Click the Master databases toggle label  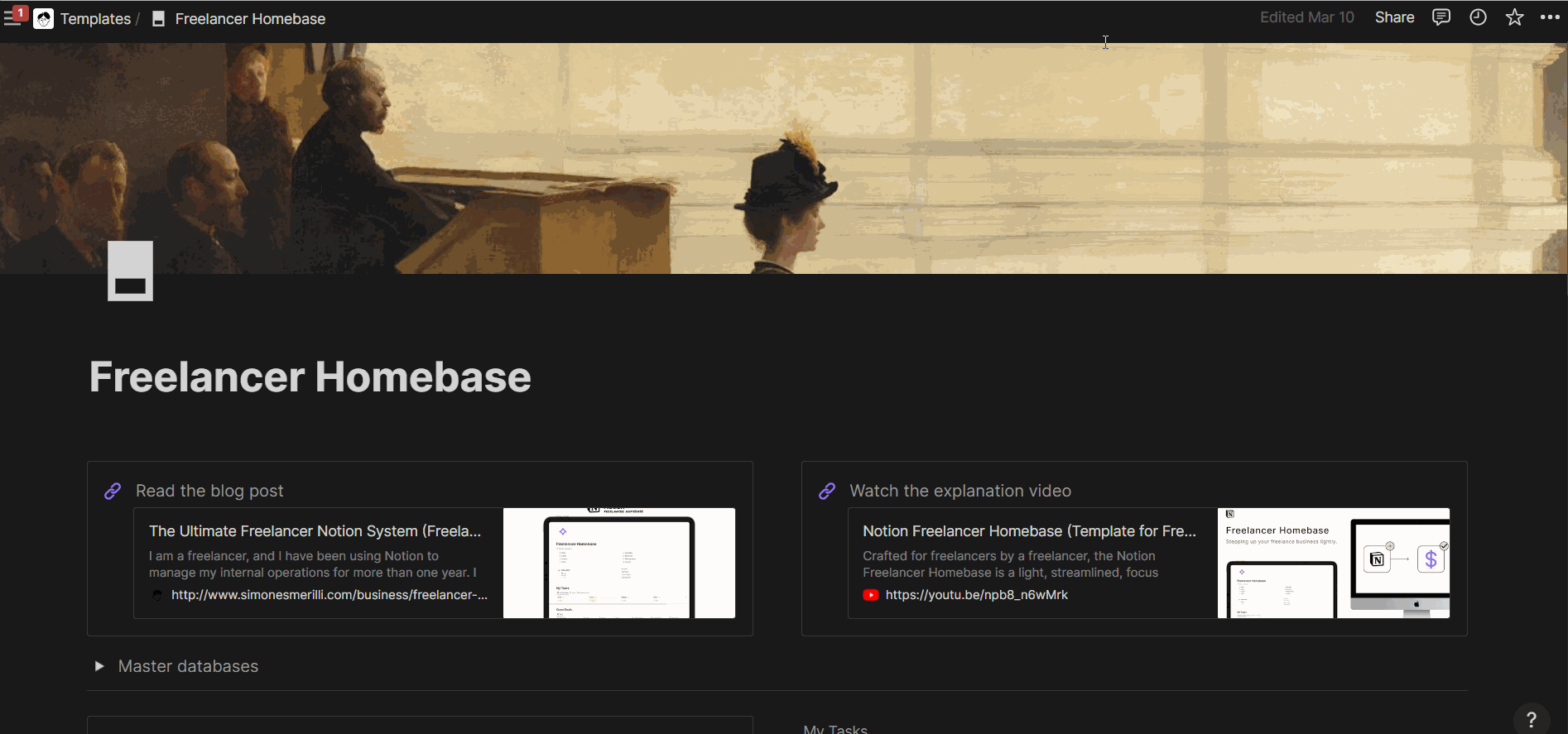[x=188, y=666]
